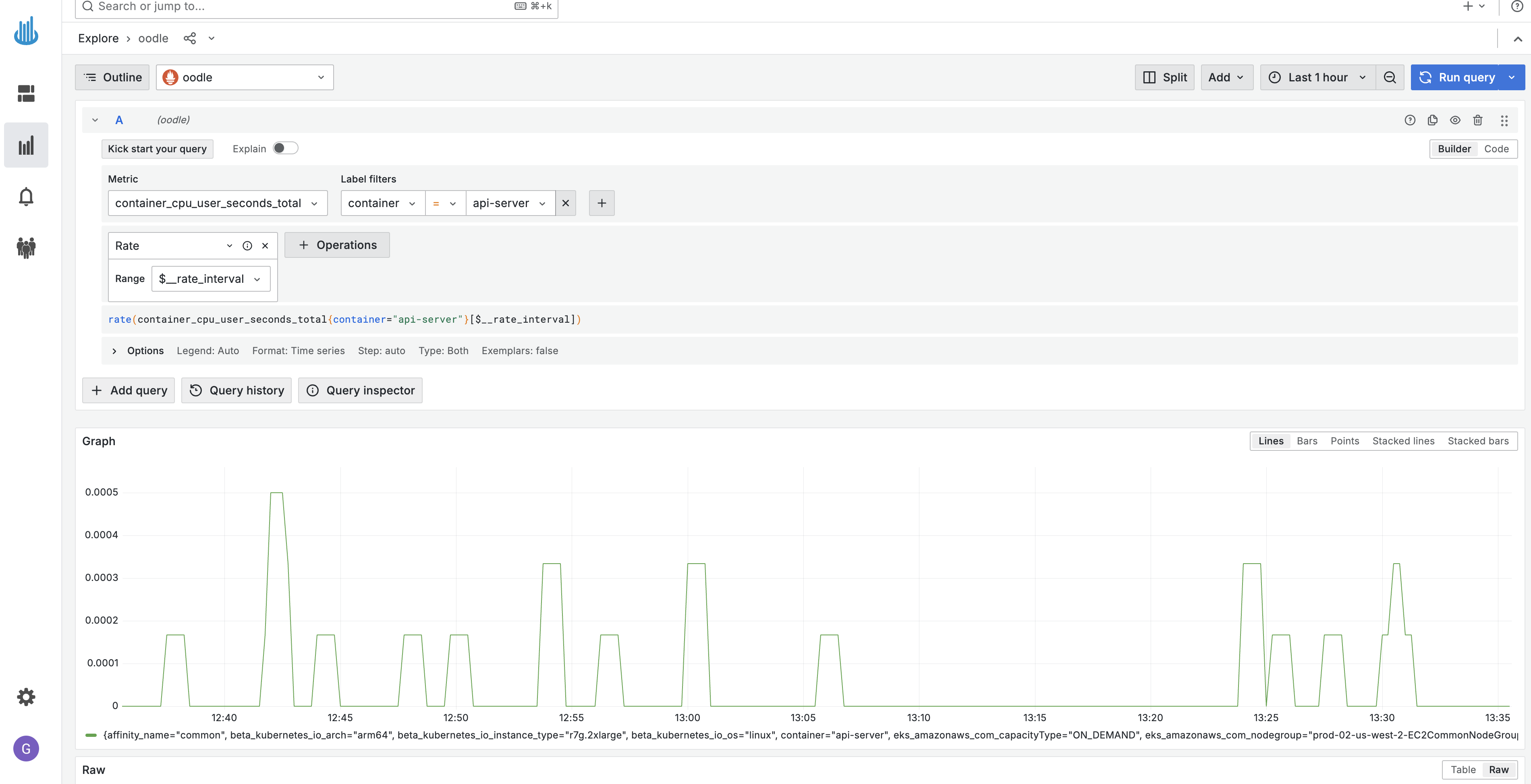Click Kick start your query
This screenshot has width=1531, height=784.
click(157, 149)
